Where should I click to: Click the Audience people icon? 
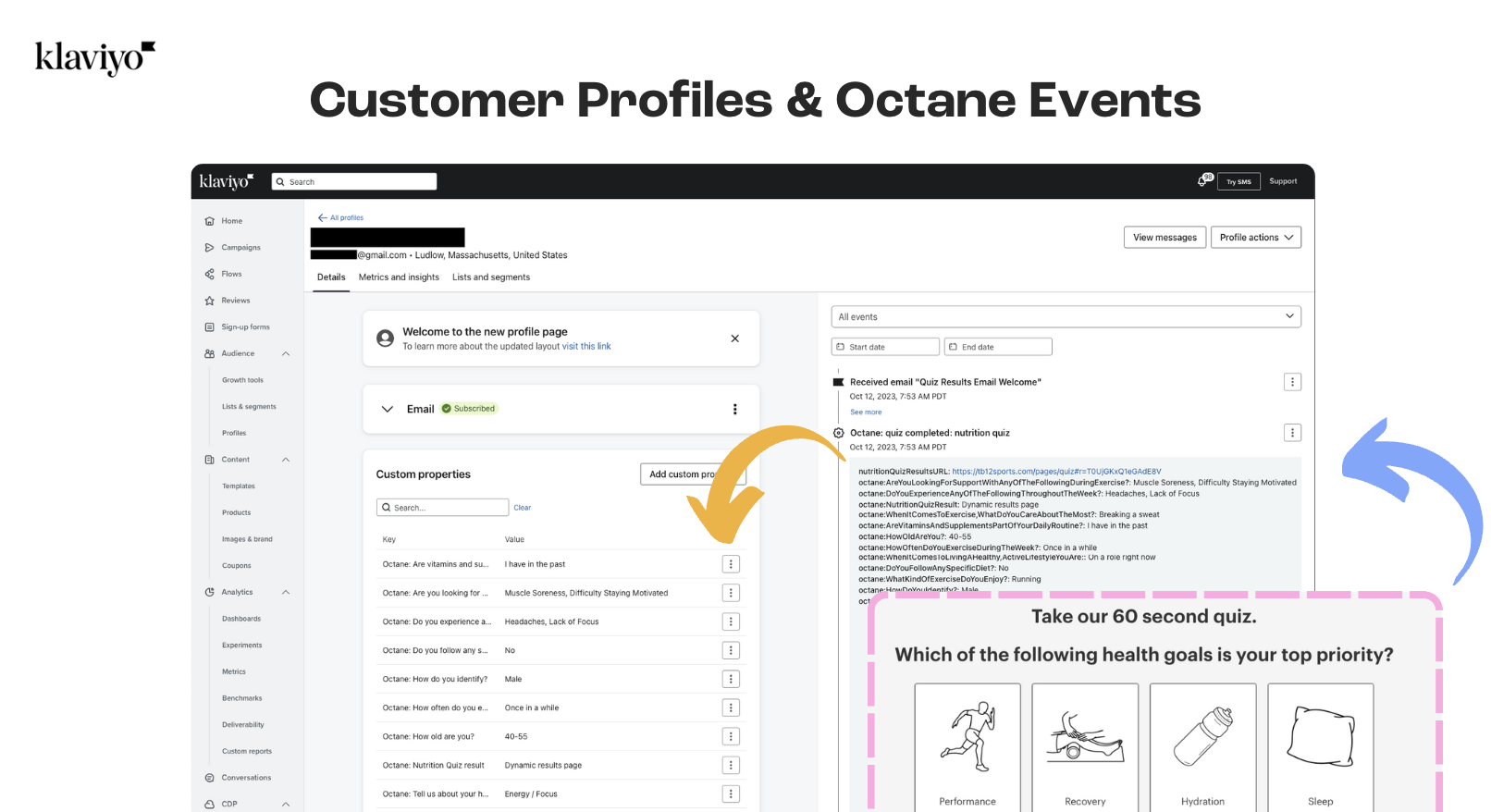(209, 353)
